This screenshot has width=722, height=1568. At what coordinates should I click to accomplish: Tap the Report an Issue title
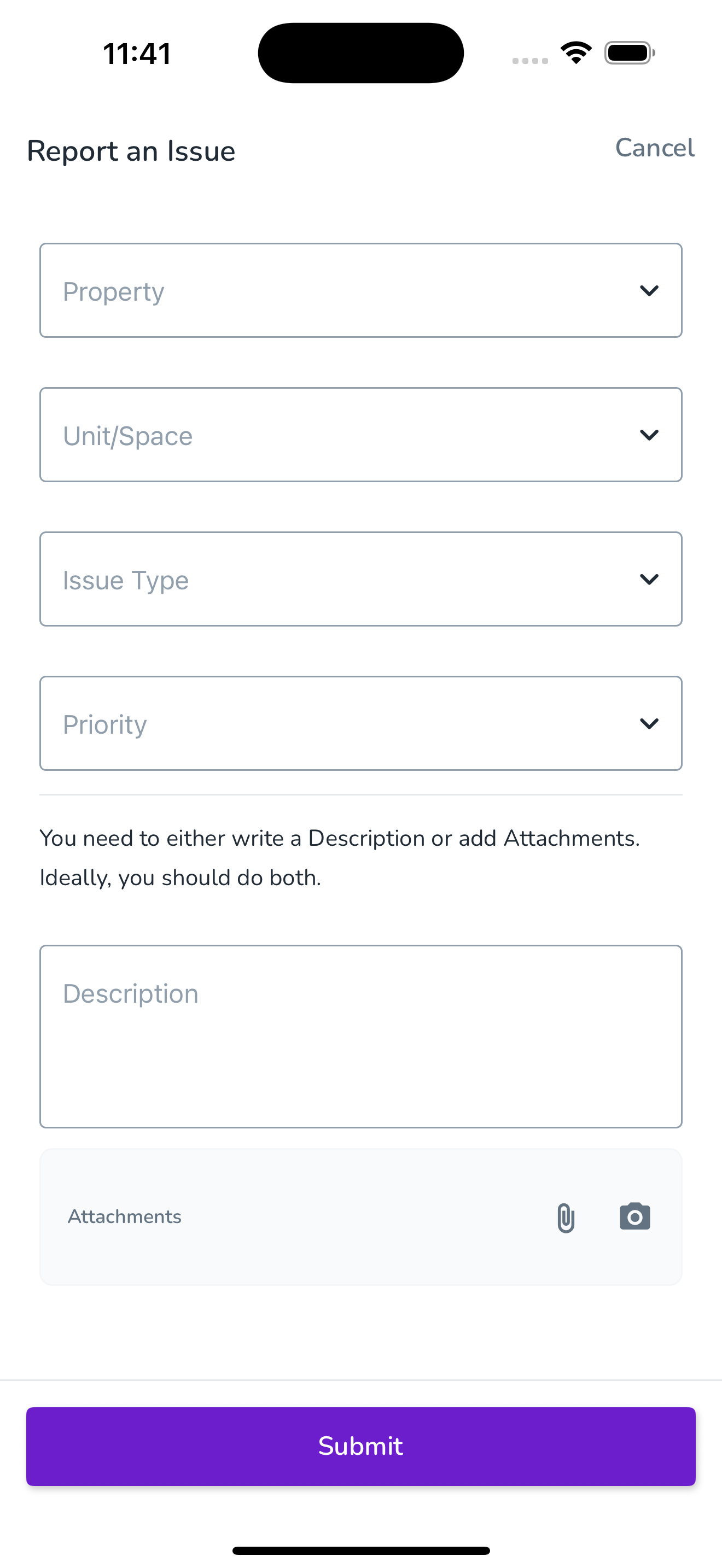131,151
